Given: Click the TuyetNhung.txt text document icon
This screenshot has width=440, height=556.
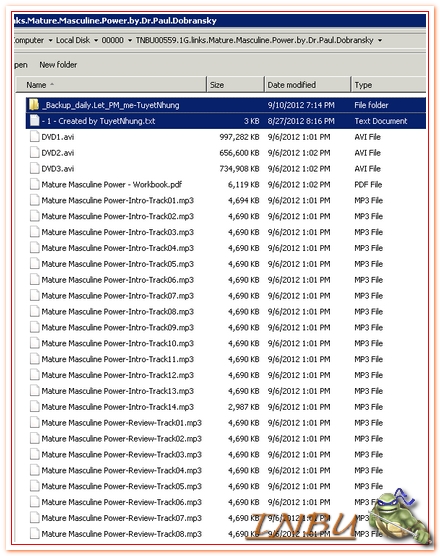Looking at the screenshot, I should (34, 121).
